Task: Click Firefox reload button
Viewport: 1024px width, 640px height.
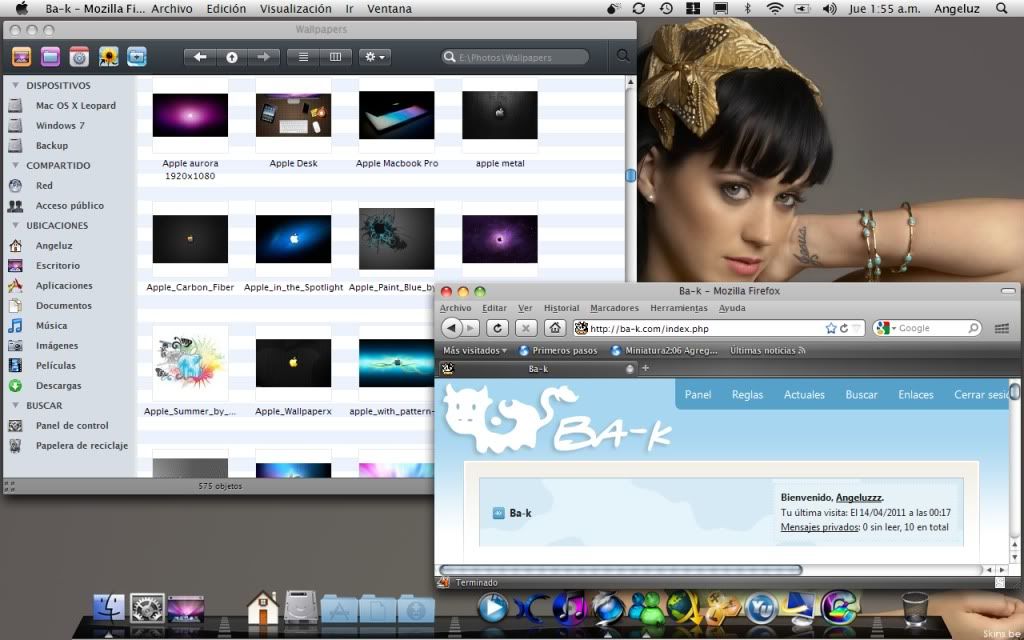Action: point(497,328)
